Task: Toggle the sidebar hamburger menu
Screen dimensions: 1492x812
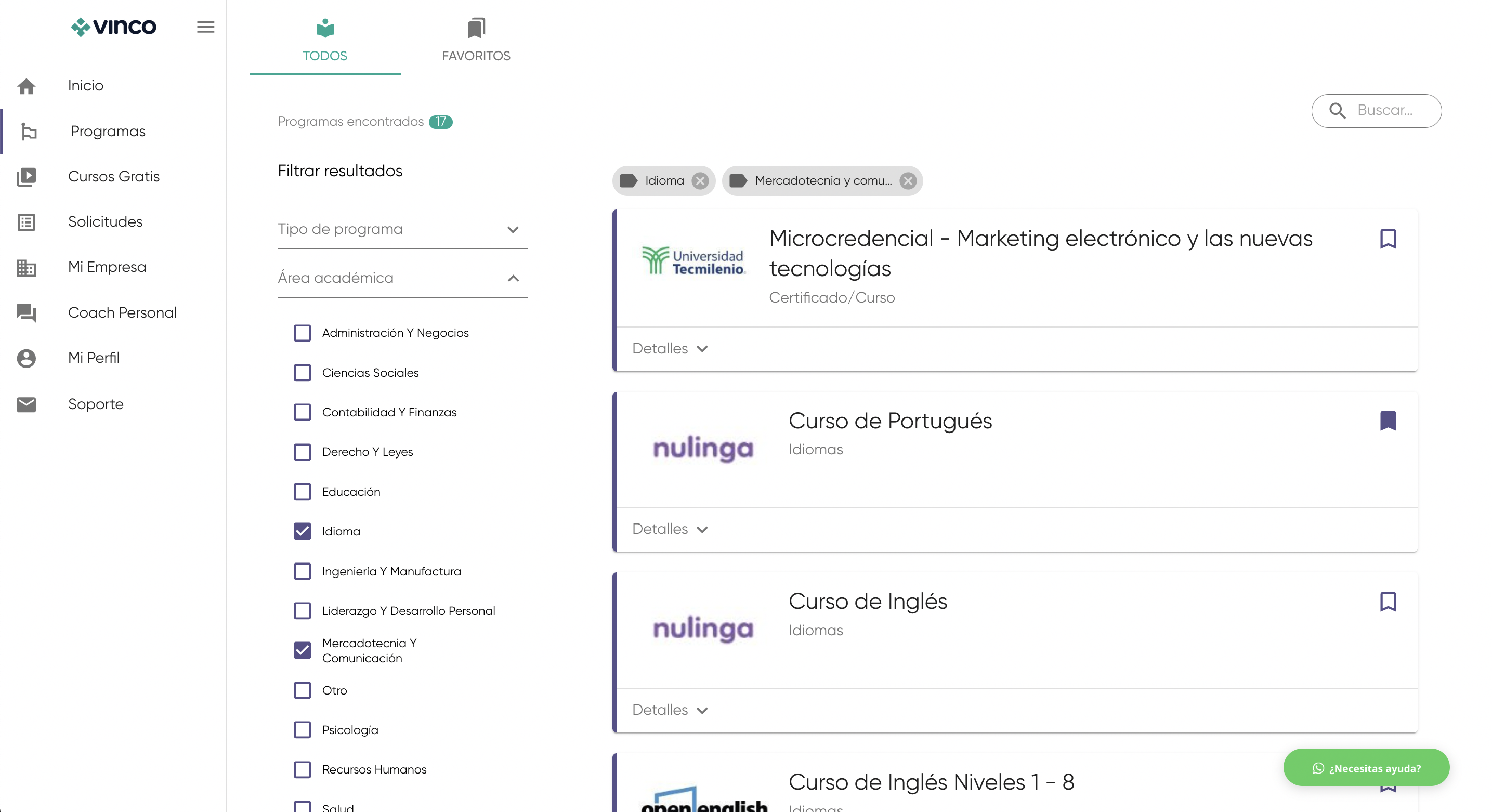Action: click(205, 27)
